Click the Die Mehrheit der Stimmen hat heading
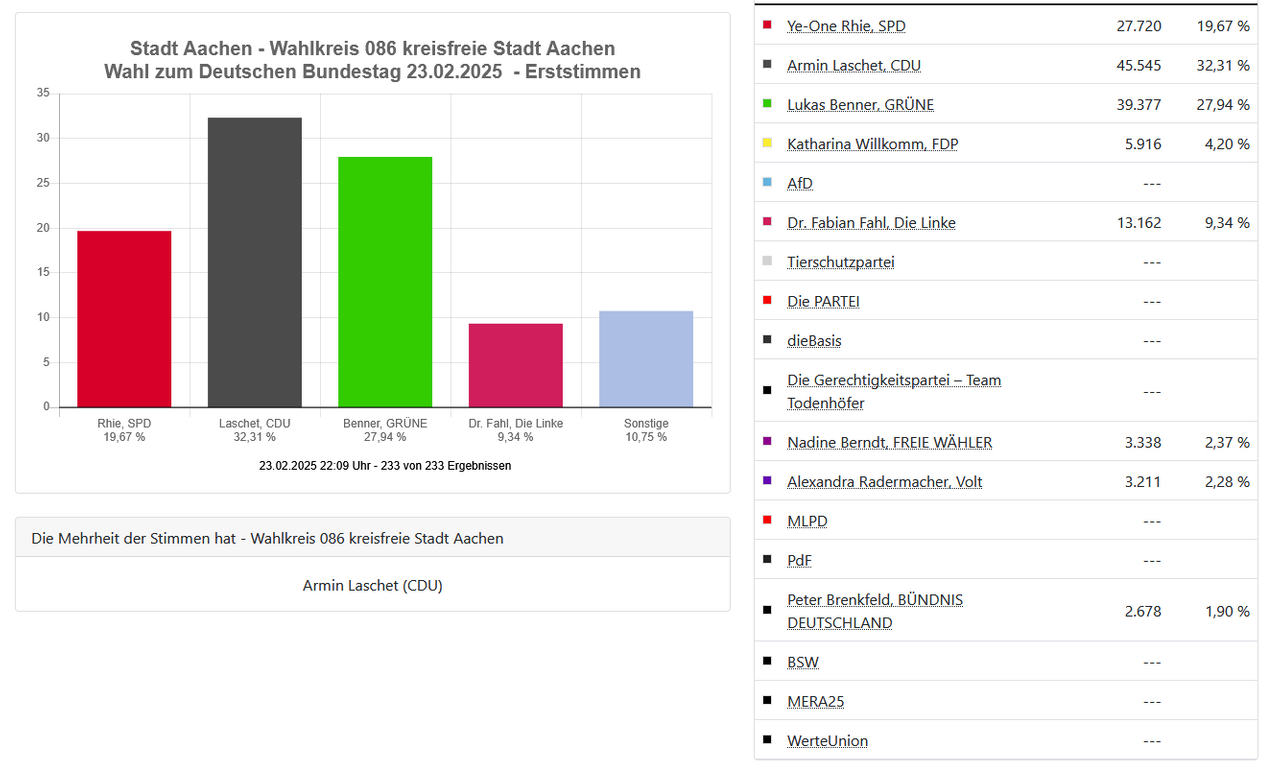 [x=267, y=538]
